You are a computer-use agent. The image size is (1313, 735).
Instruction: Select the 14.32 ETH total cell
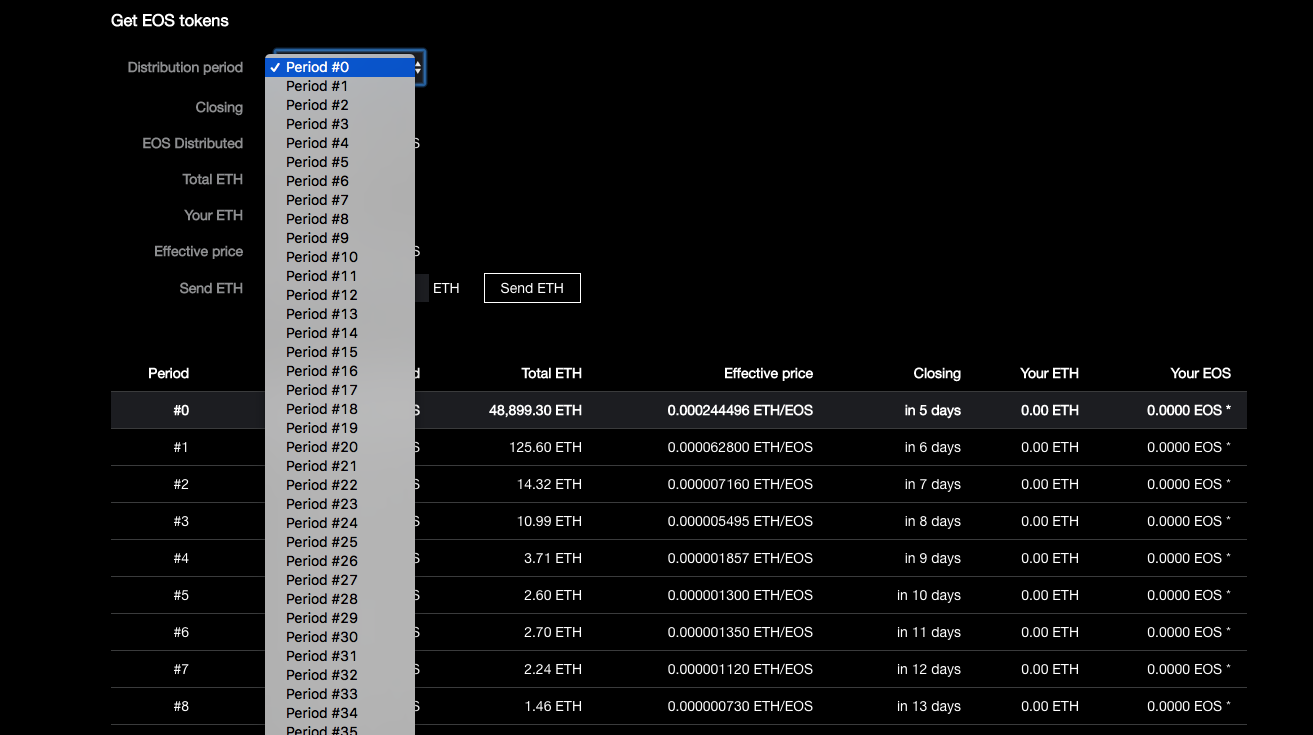click(547, 484)
